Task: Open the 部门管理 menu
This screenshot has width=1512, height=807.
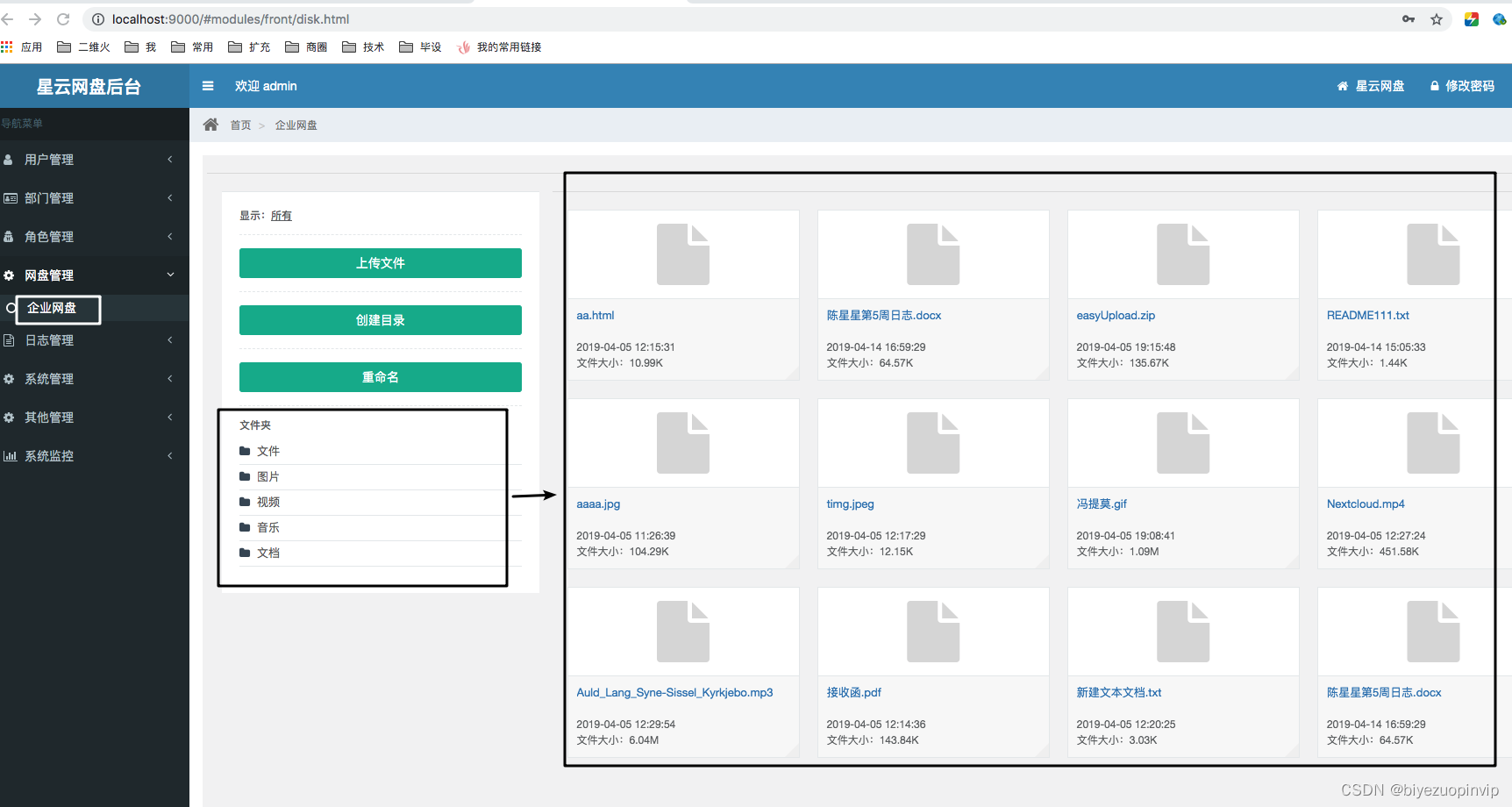Action: tap(95, 198)
